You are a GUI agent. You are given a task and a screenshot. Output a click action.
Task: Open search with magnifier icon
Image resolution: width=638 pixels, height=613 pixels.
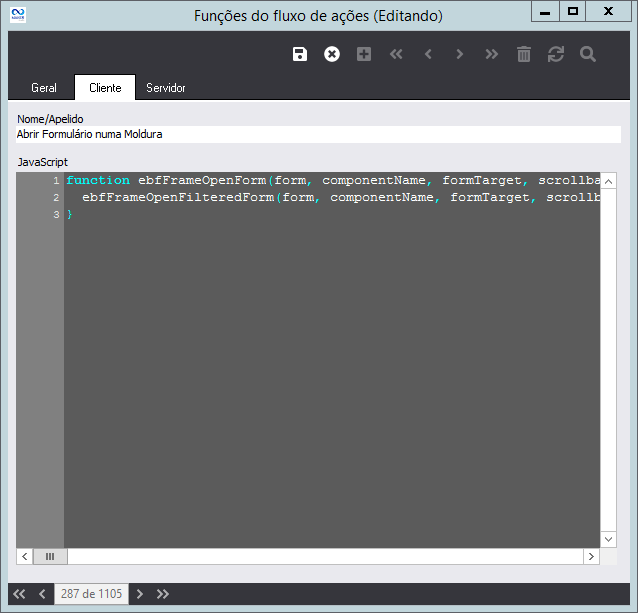(588, 54)
